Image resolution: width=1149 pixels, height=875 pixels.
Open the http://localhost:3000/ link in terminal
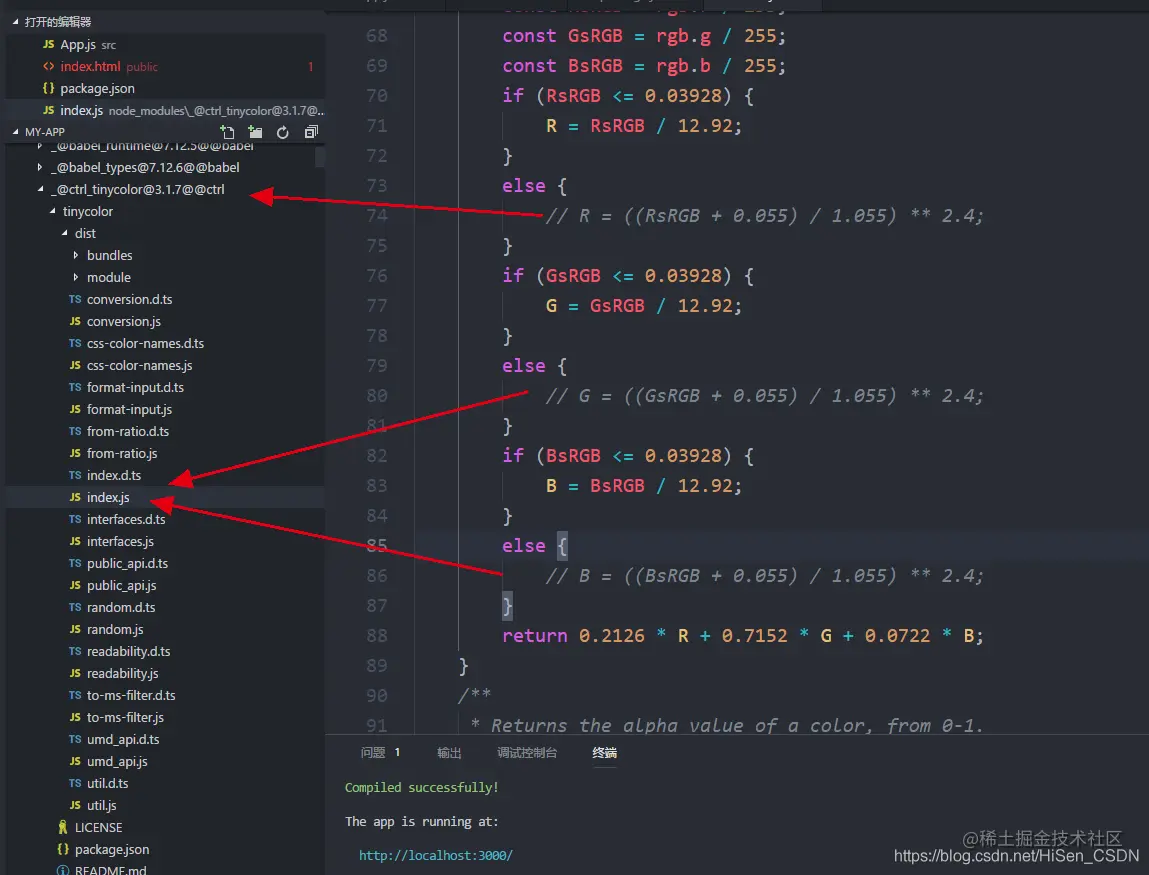point(435,855)
